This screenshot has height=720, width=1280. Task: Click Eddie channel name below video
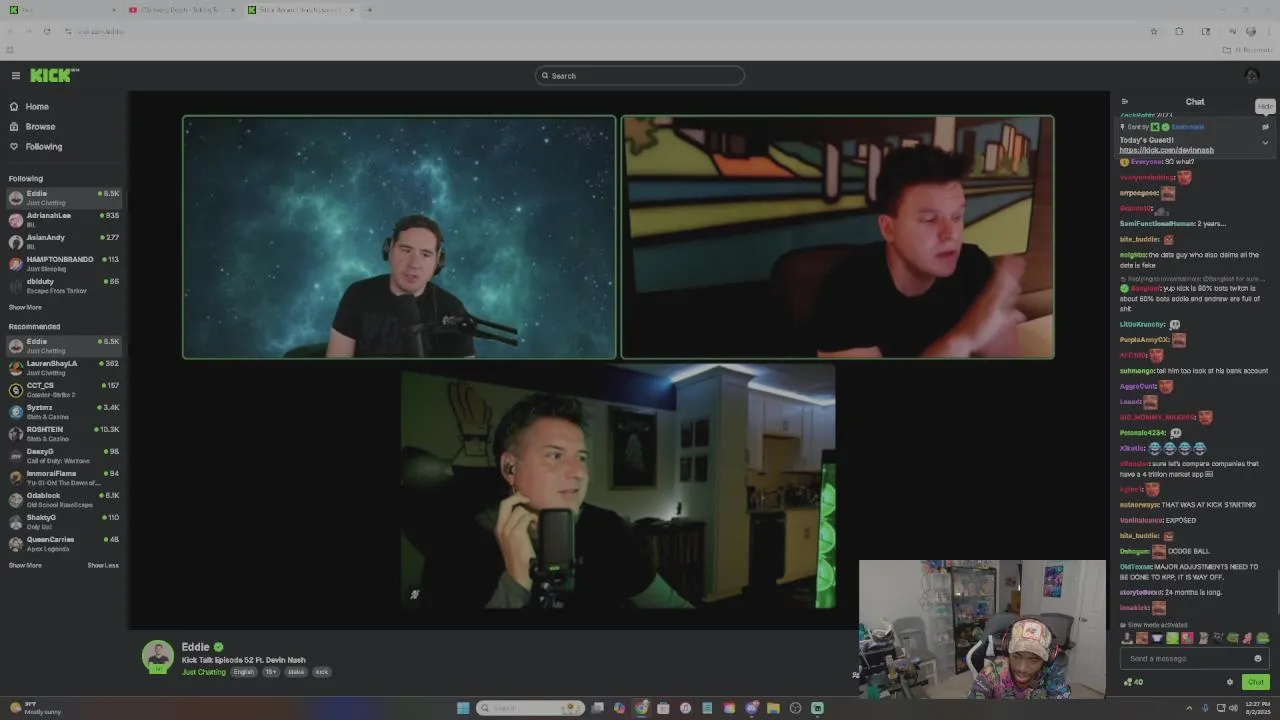coord(195,647)
